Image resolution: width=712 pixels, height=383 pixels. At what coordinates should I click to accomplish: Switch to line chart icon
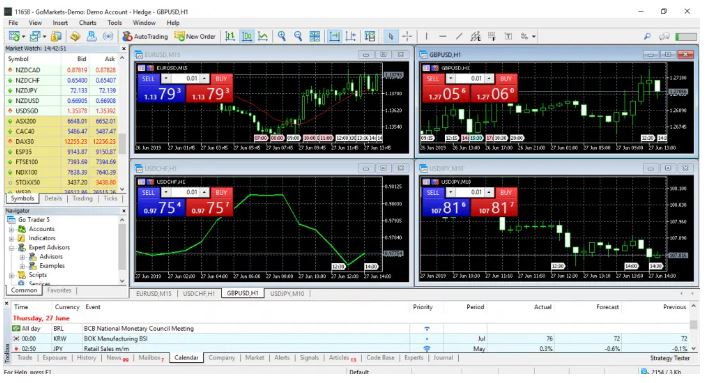tap(263, 36)
